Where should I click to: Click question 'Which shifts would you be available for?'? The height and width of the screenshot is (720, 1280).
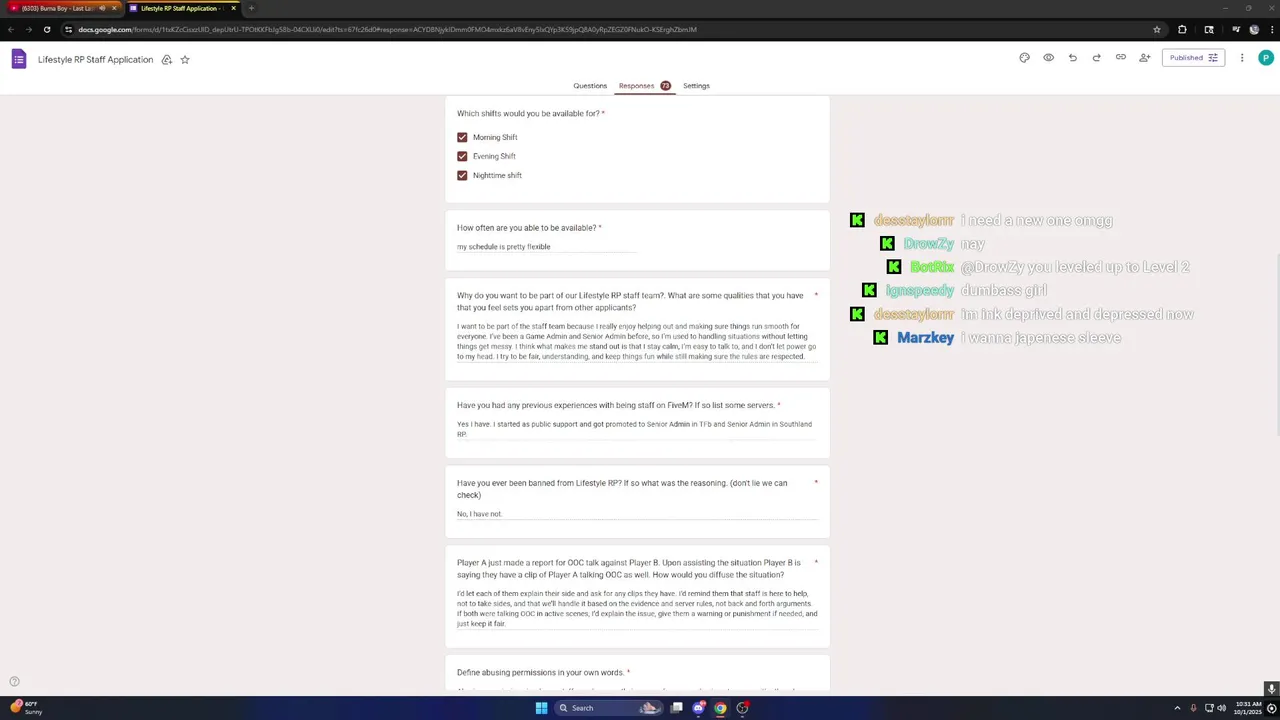tap(528, 114)
